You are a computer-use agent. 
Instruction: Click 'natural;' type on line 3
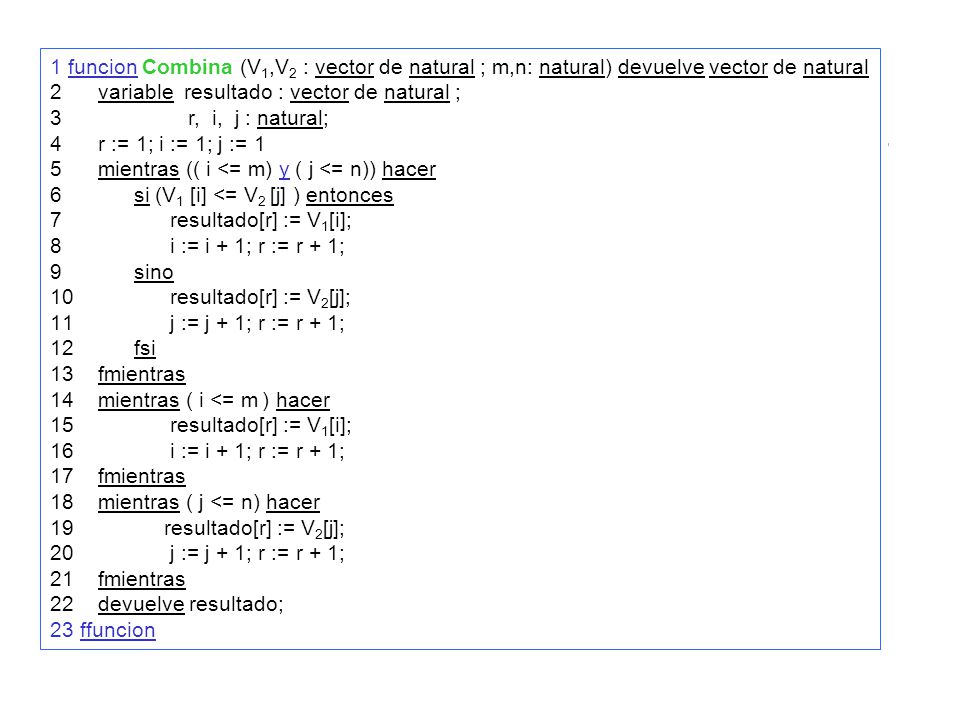(x=293, y=118)
